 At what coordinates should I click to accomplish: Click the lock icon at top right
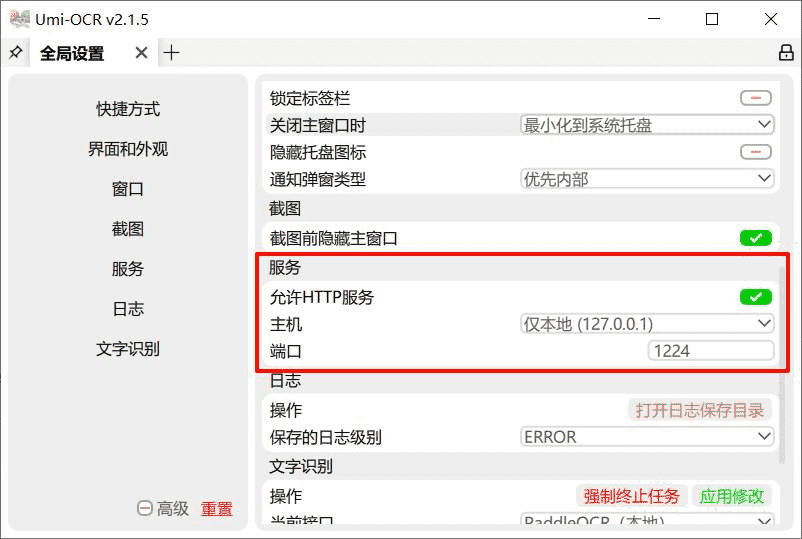(x=786, y=53)
